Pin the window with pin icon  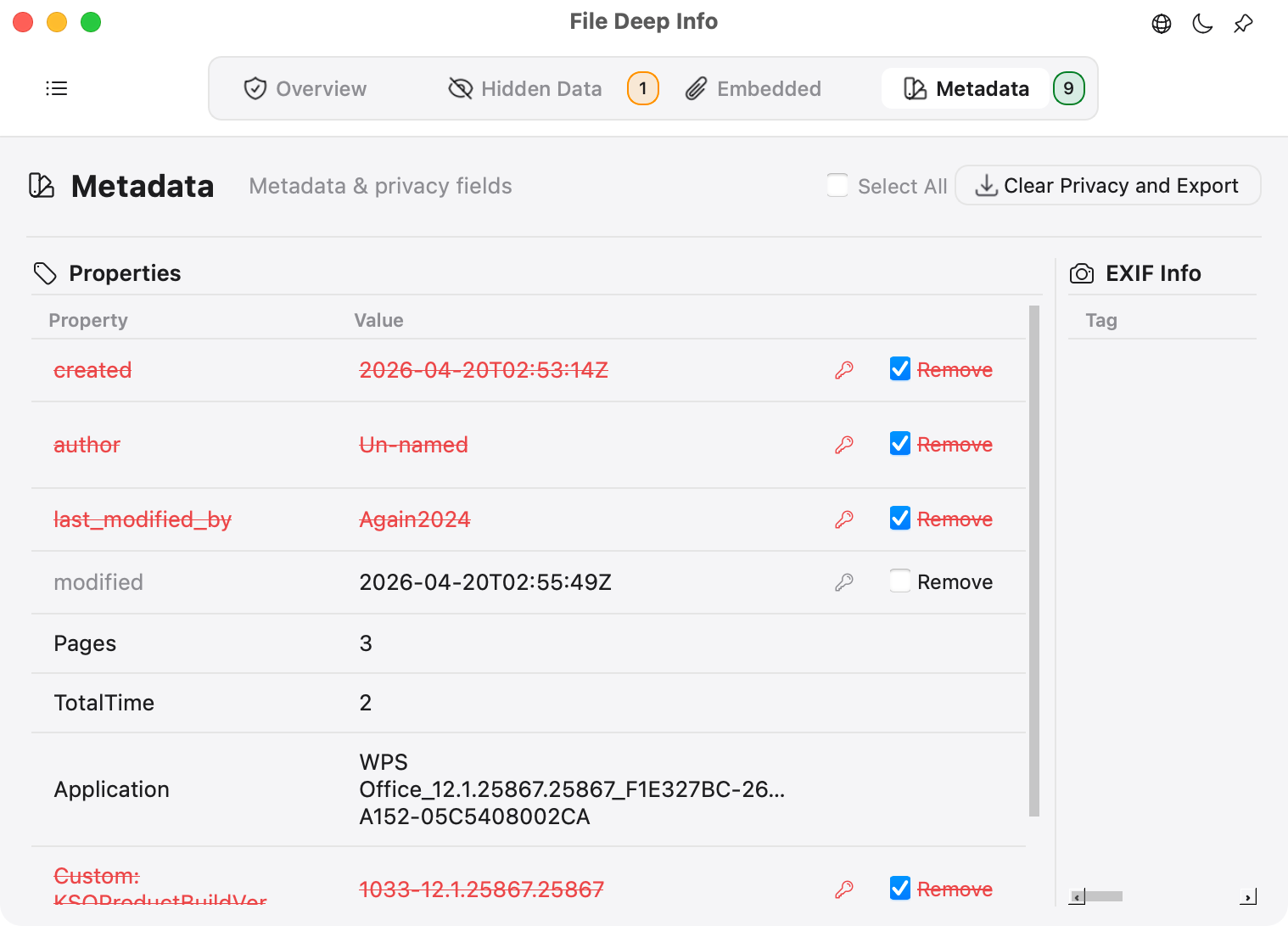(x=1243, y=24)
